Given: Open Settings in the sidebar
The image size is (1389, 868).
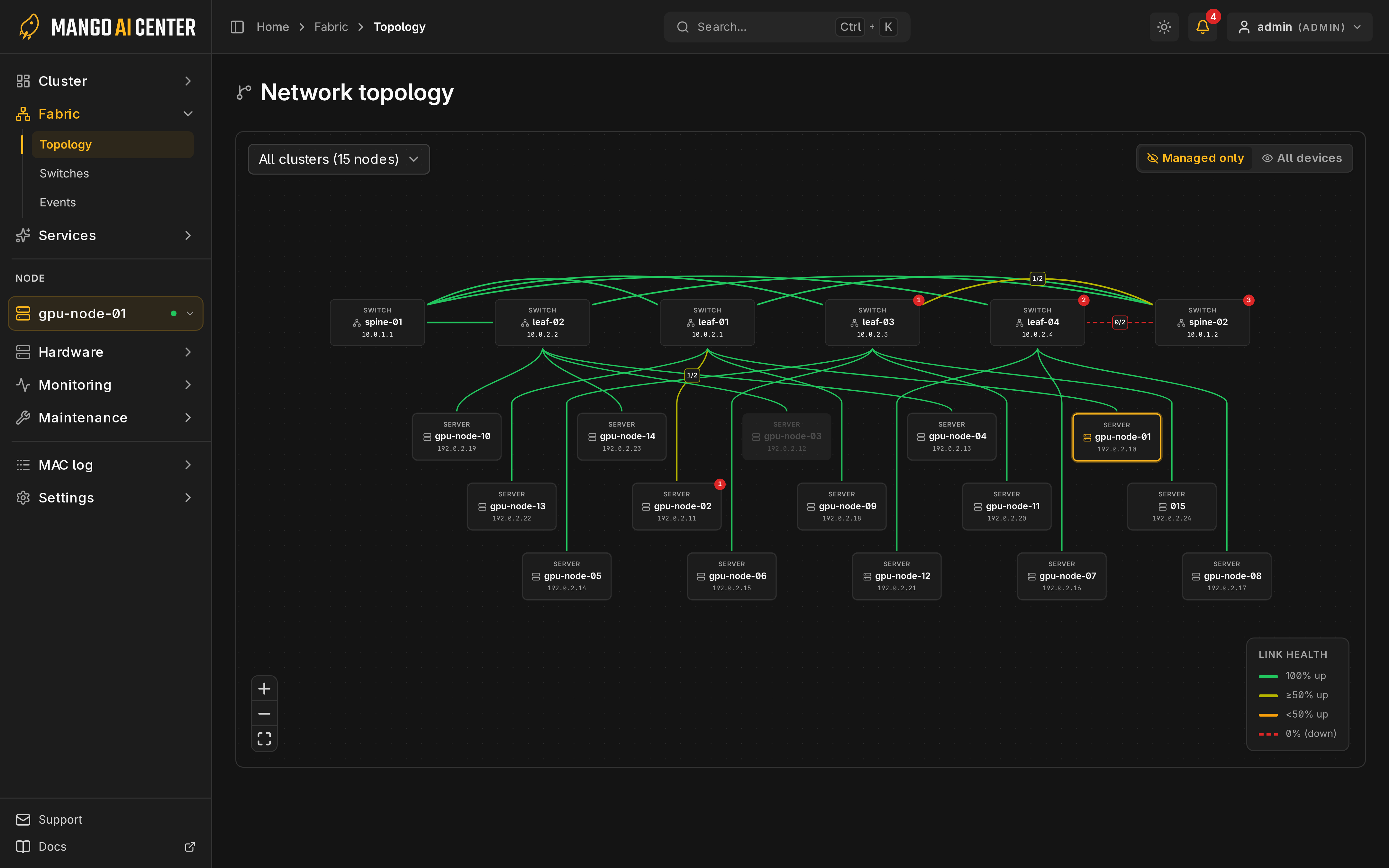Looking at the screenshot, I should (x=105, y=498).
